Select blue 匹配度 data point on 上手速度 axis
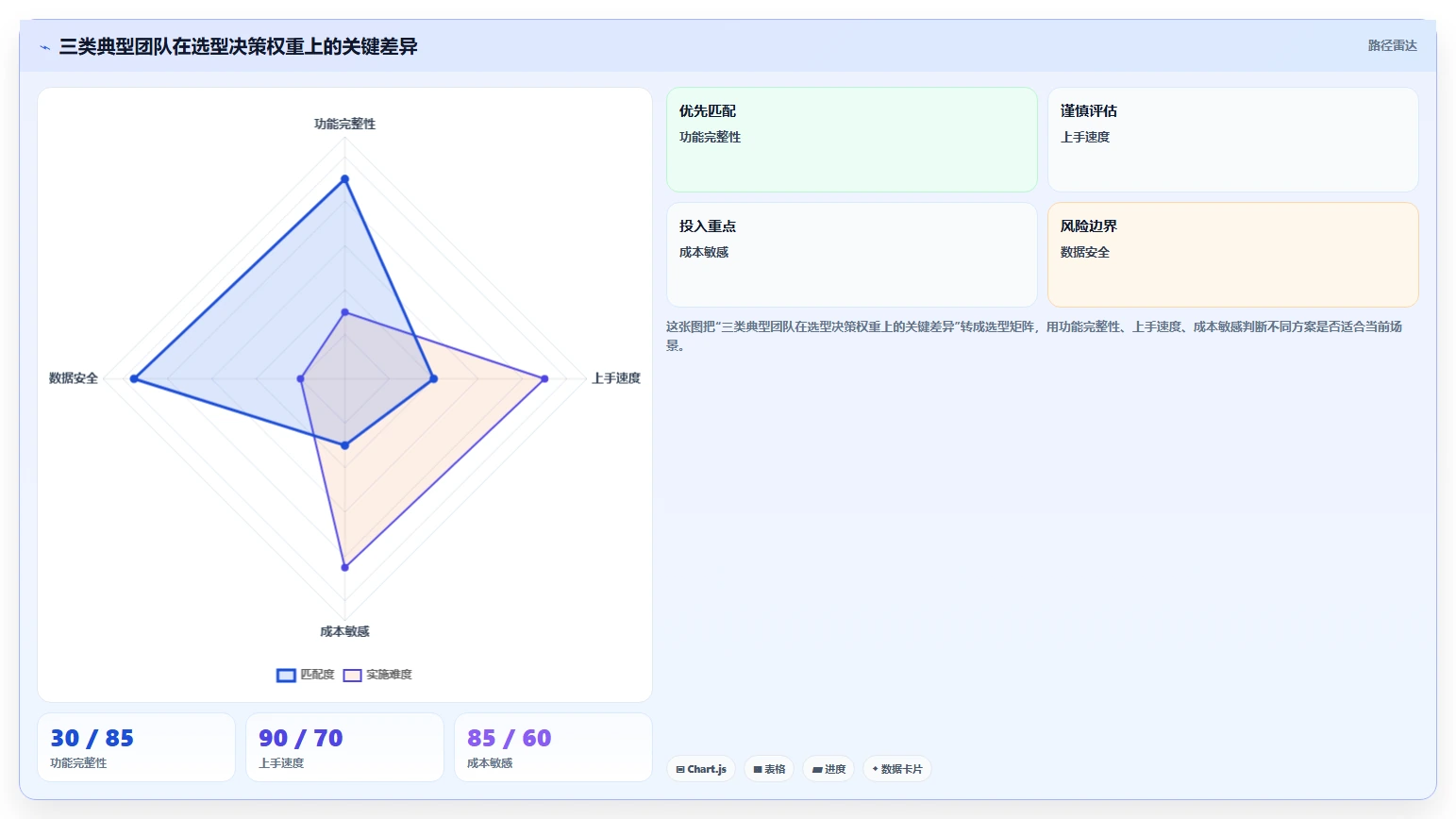The width and height of the screenshot is (1456, 819). coord(433,379)
